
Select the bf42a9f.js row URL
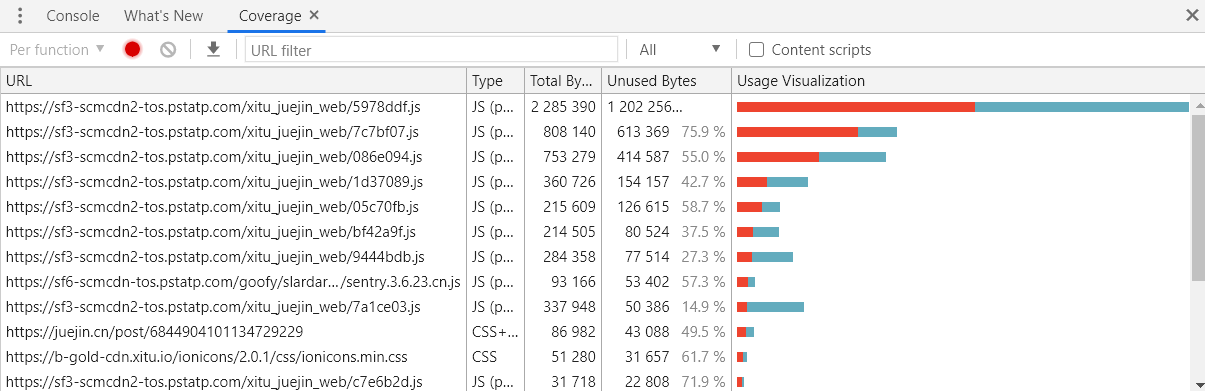[212, 231]
